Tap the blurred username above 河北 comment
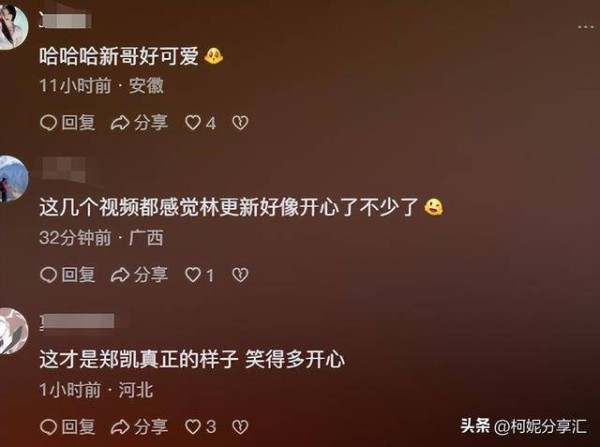 [x=78, y=321]
